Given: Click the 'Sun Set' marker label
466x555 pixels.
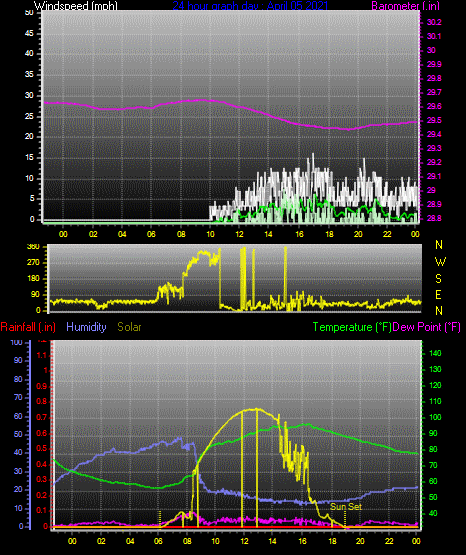Looking at the screenshot, I should (346, 507).
